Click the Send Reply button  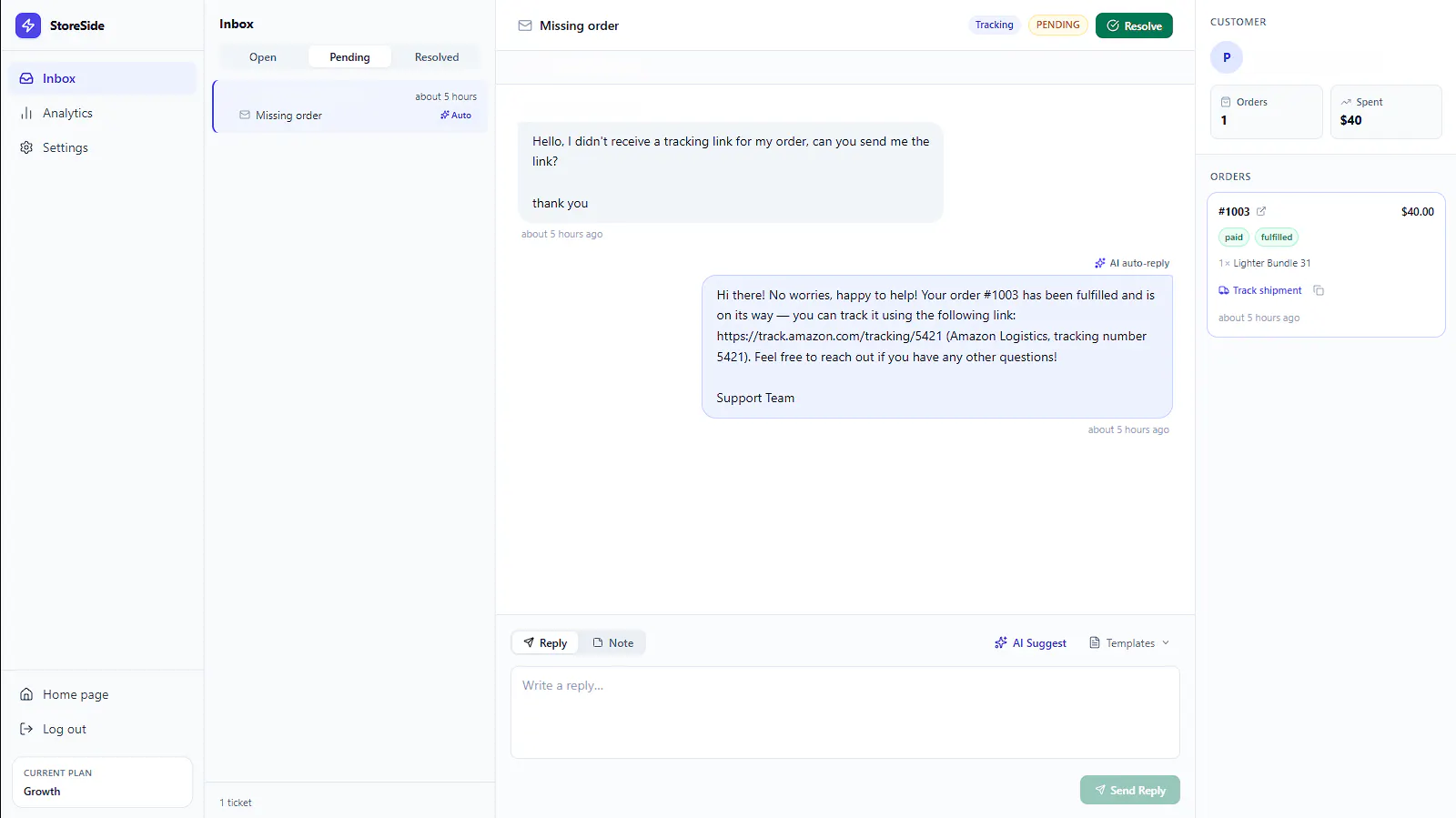pos(1130,790)
